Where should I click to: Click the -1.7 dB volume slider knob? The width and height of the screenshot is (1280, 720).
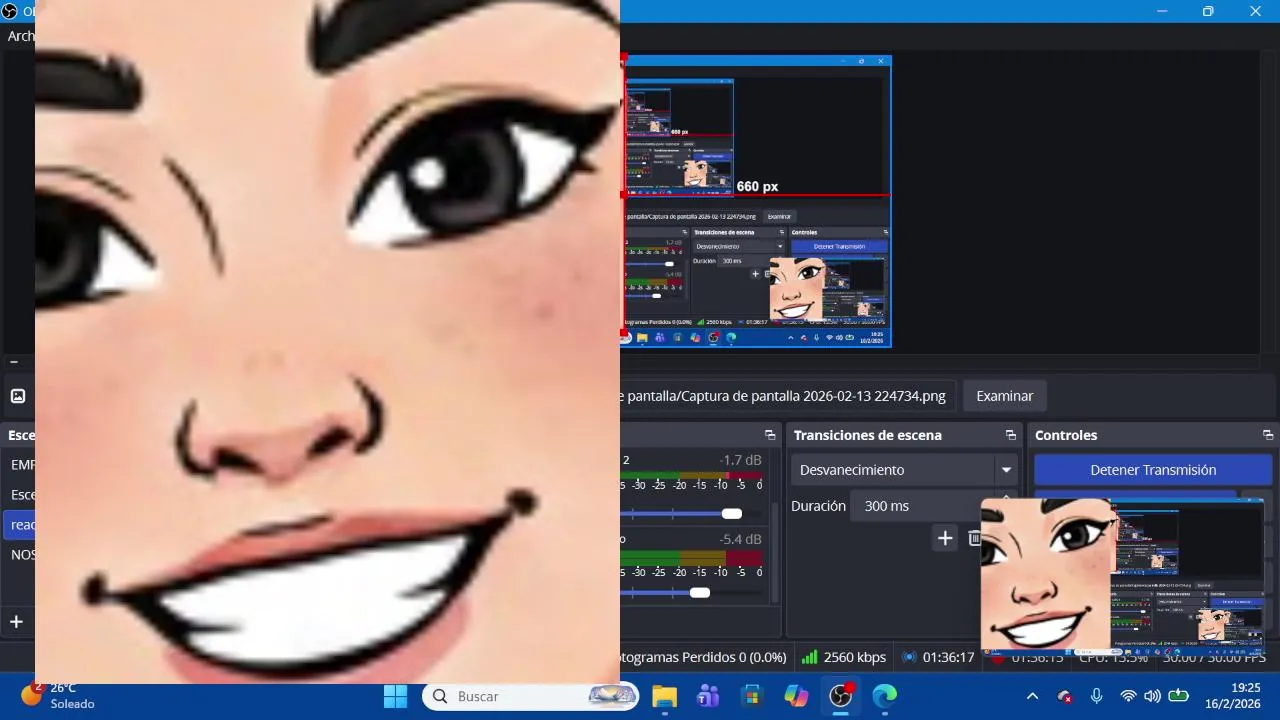tap(732, 514)
